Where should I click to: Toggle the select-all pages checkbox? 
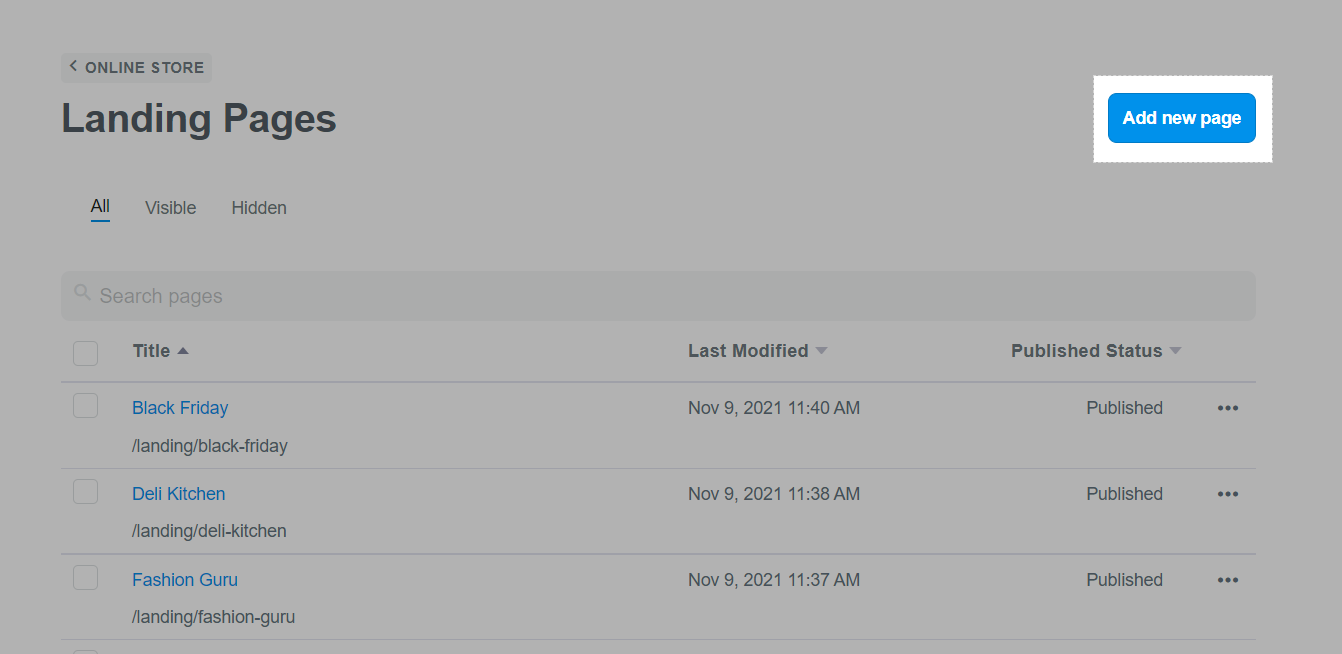(x=86, y=353)
